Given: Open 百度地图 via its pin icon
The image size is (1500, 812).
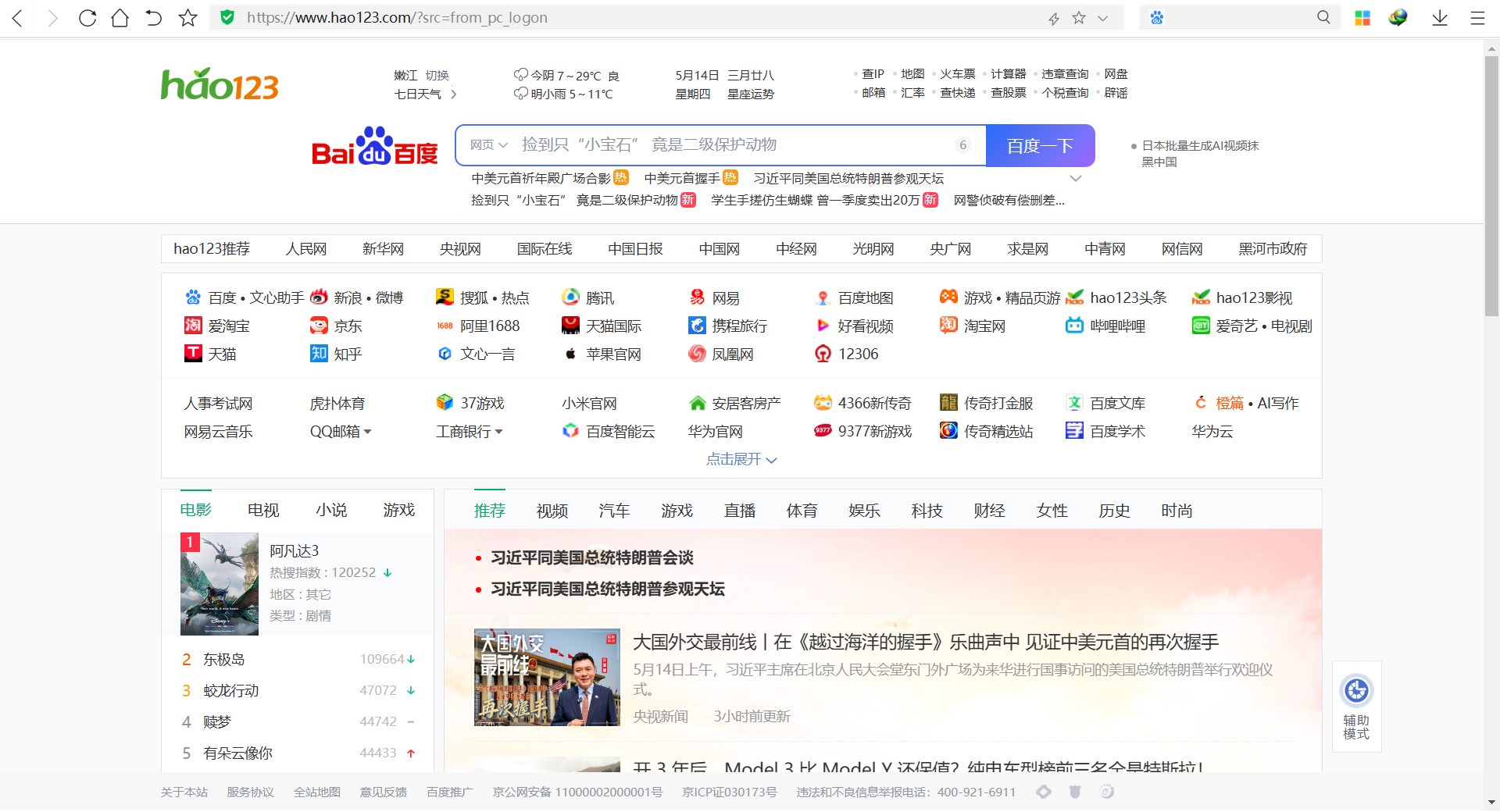Looking at the screenshot, I should point(823,297).
